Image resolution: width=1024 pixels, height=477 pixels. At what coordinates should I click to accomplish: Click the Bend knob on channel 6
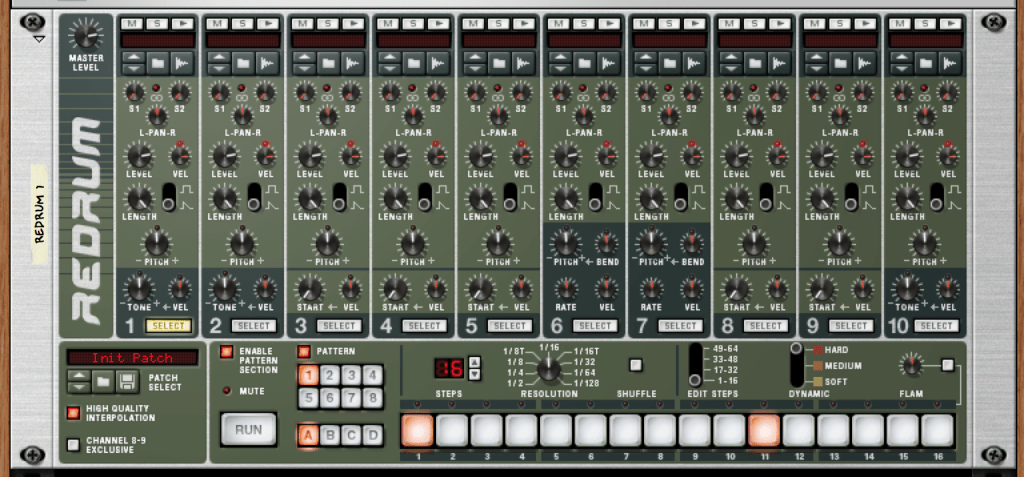pos(607,244)
